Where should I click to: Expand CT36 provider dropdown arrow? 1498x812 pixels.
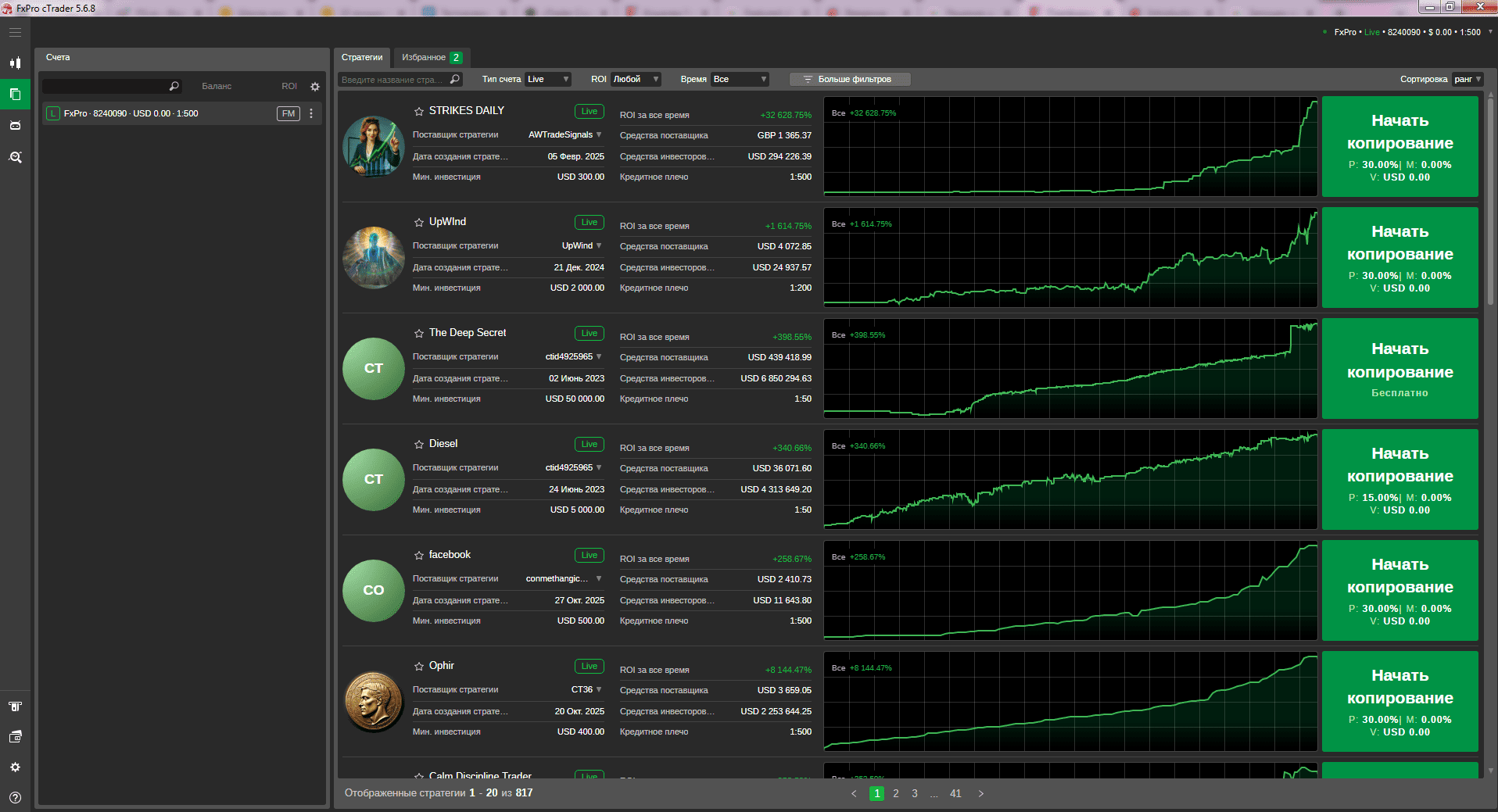point(599,689)
